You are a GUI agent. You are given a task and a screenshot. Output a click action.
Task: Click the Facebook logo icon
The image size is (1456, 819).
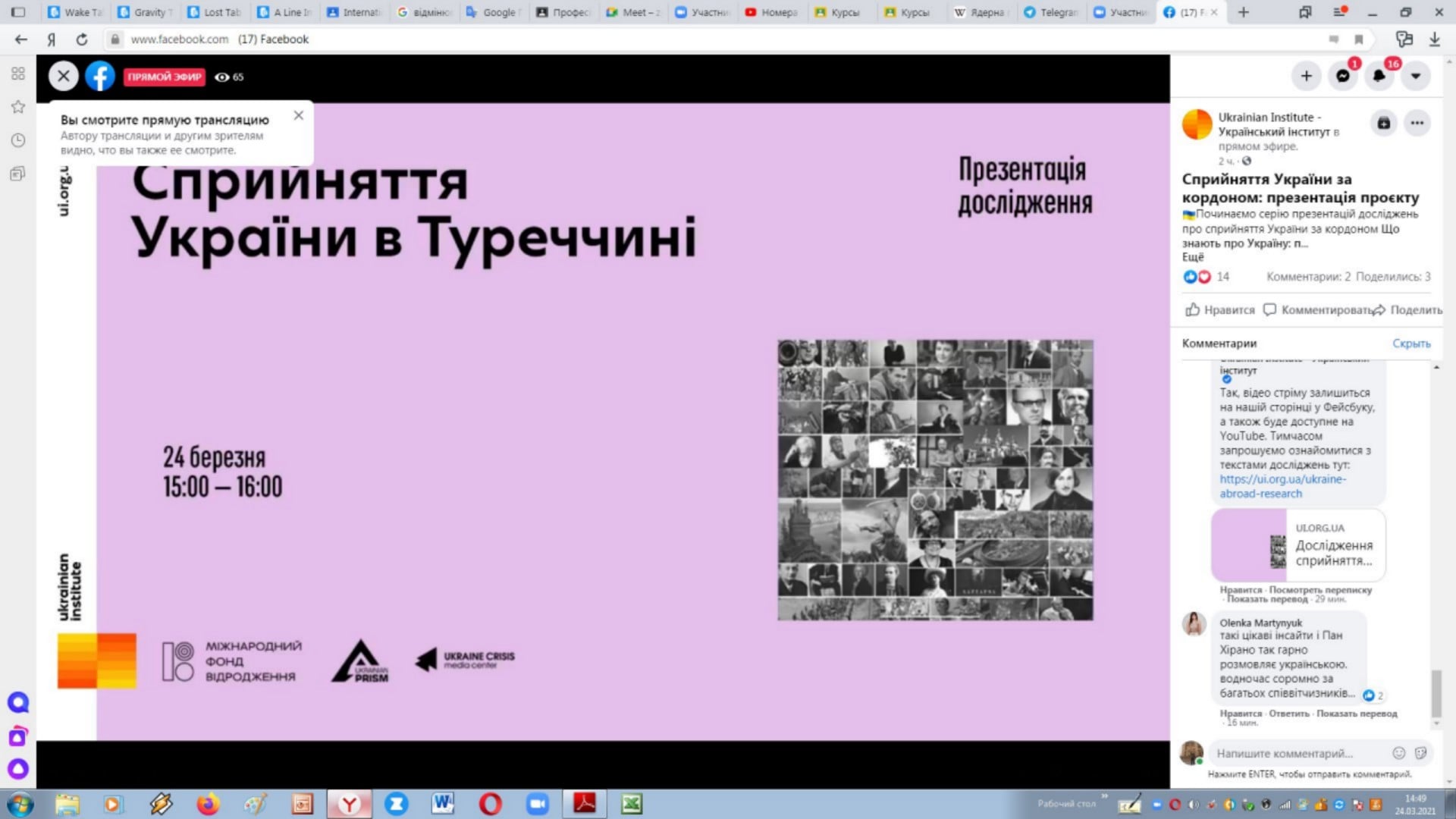pyautogui.click(x=100, y=76)
